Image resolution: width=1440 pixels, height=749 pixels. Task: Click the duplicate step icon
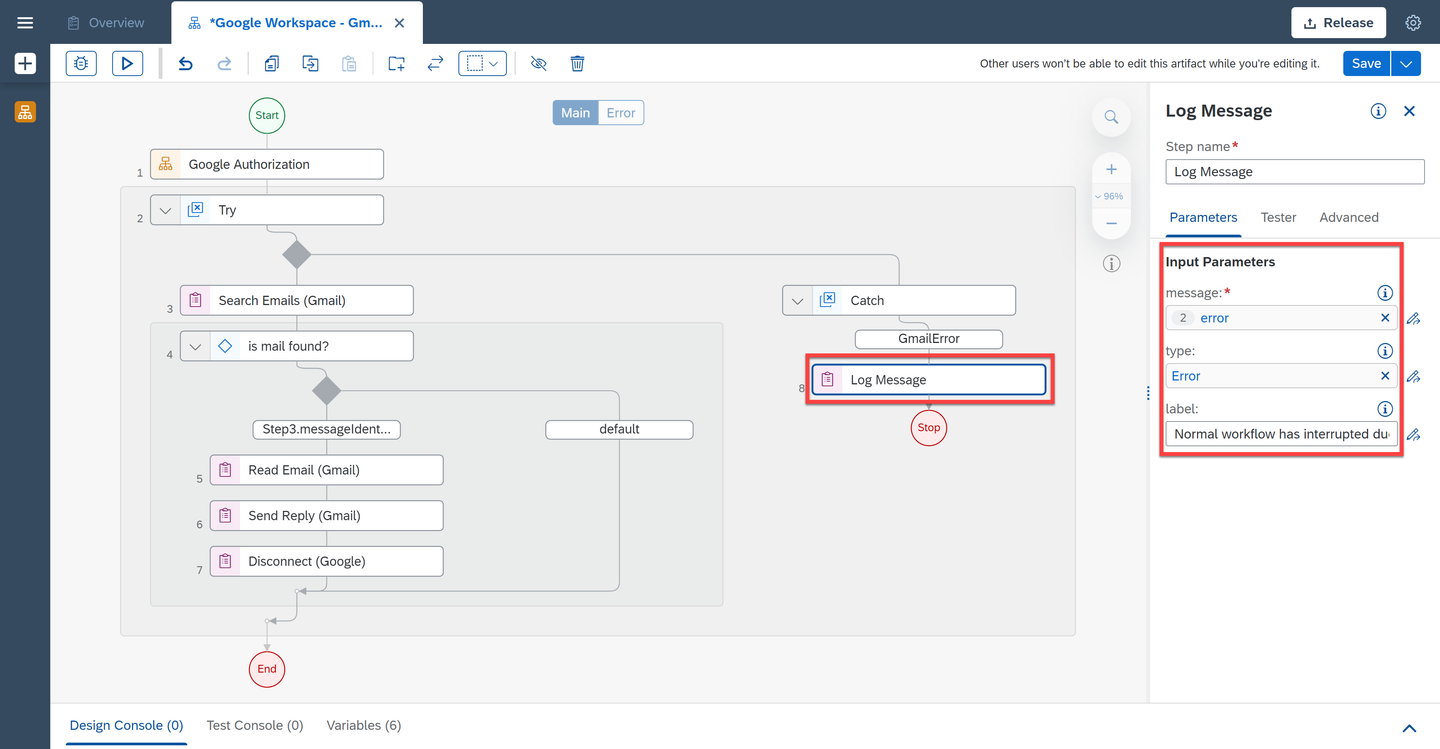[x=311, y=63]
